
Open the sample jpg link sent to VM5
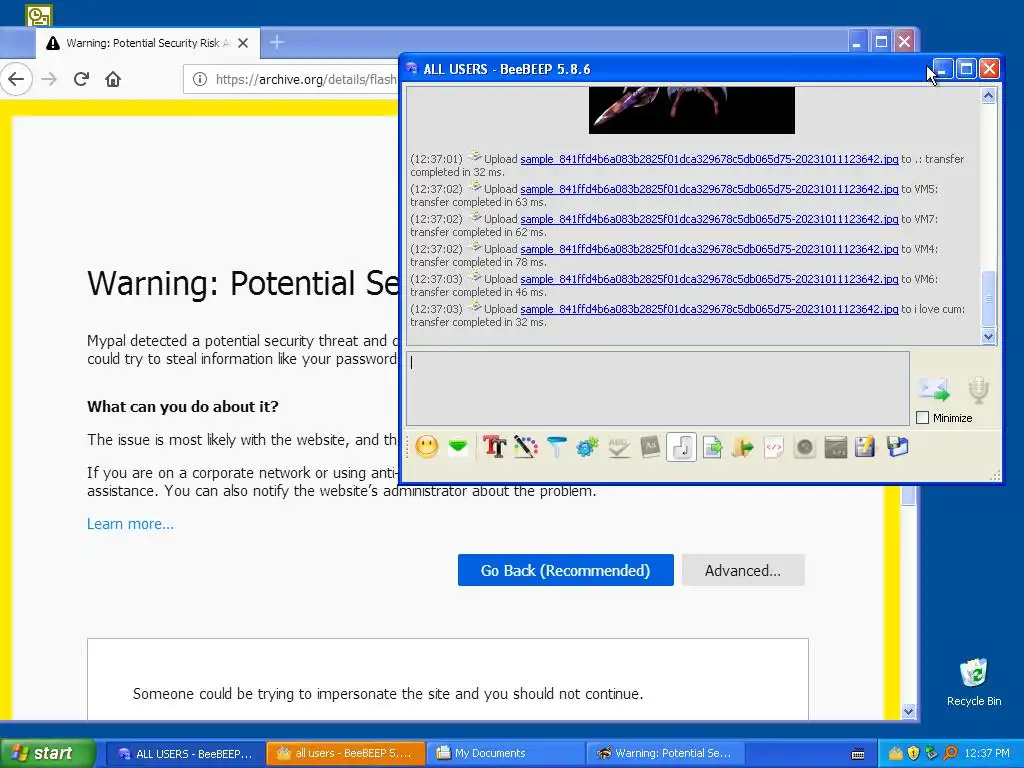(x=709, y=189)
